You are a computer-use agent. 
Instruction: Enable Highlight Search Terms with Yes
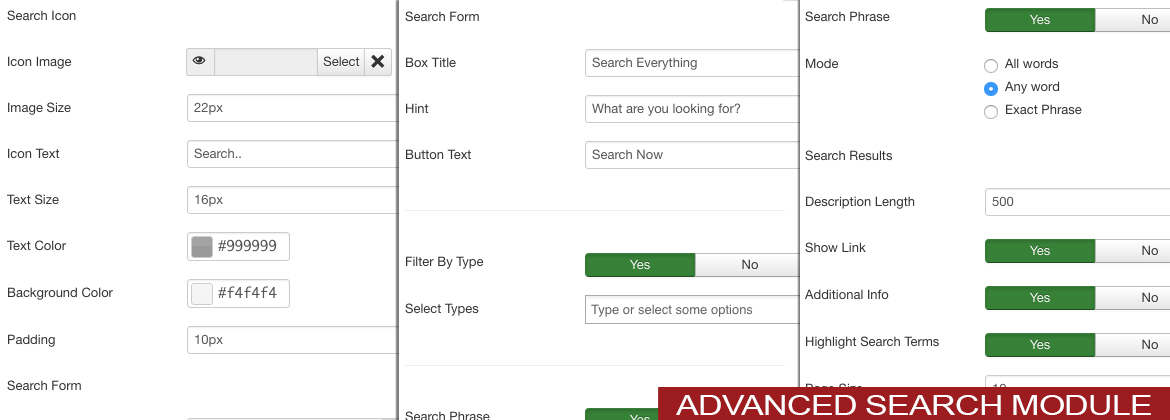click(1040, 345)
